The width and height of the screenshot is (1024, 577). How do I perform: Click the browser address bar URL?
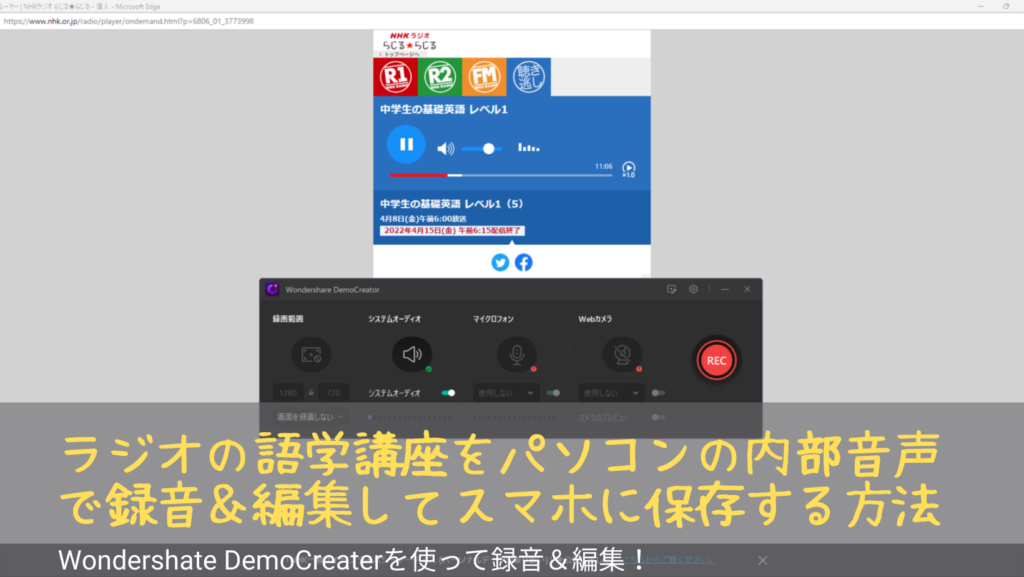129,21
